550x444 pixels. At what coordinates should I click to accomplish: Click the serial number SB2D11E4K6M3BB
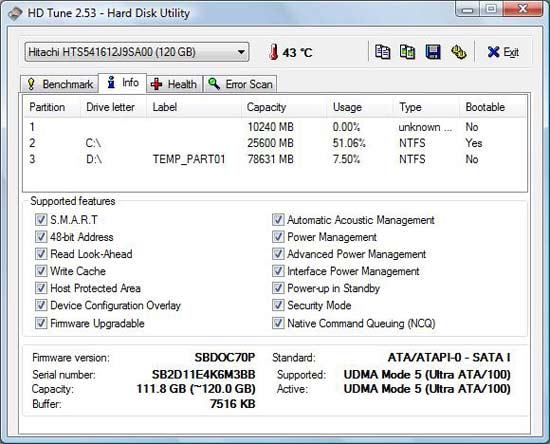203,375
